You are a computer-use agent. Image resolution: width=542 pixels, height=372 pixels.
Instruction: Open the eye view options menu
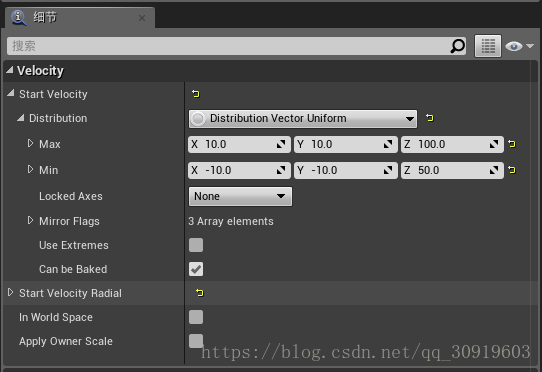coord(519,46)
